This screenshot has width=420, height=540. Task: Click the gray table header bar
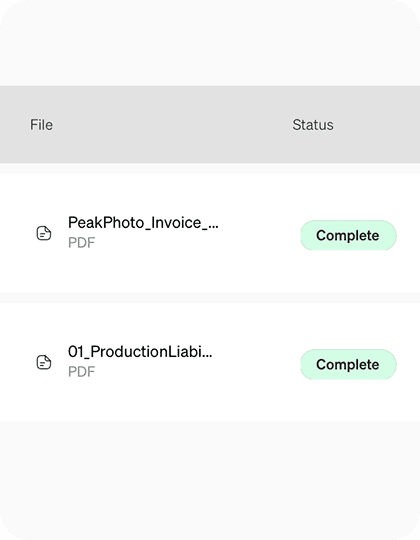click(210, 124)
